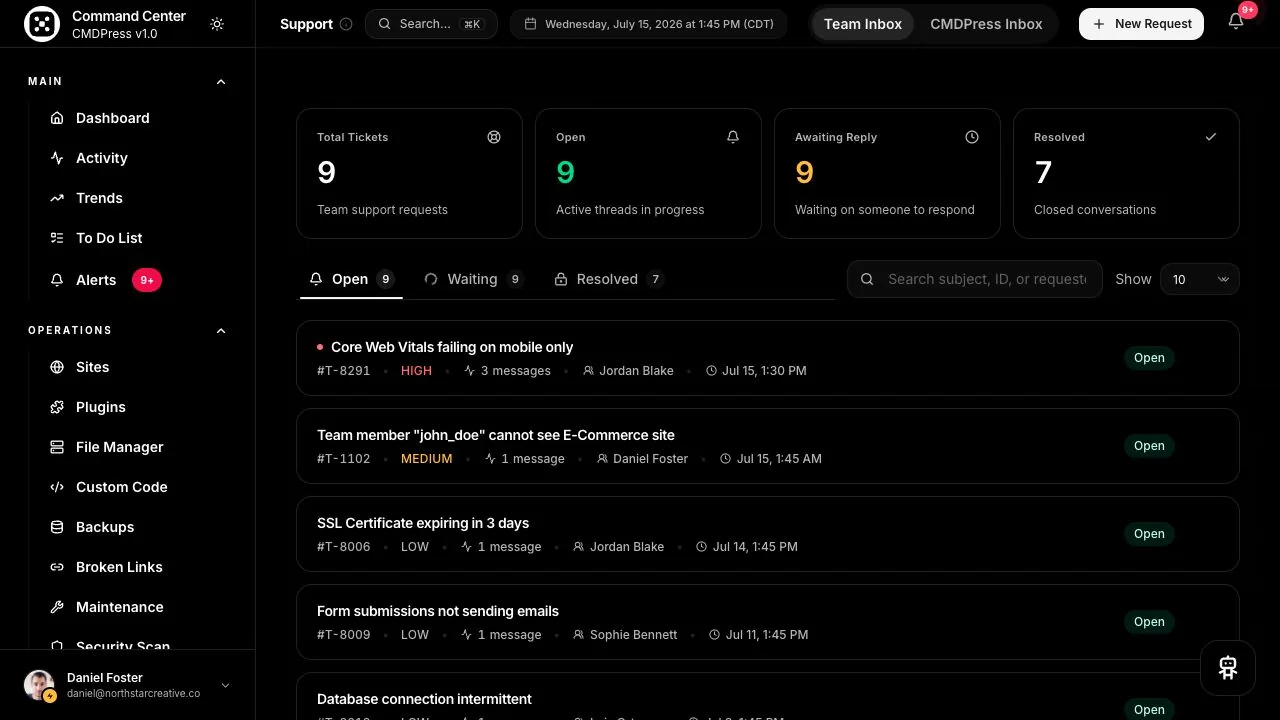Expand Daniel Foster's account menu chevron
The width and height of the screenshot is (1280, 720).
[x=225, y=685]
